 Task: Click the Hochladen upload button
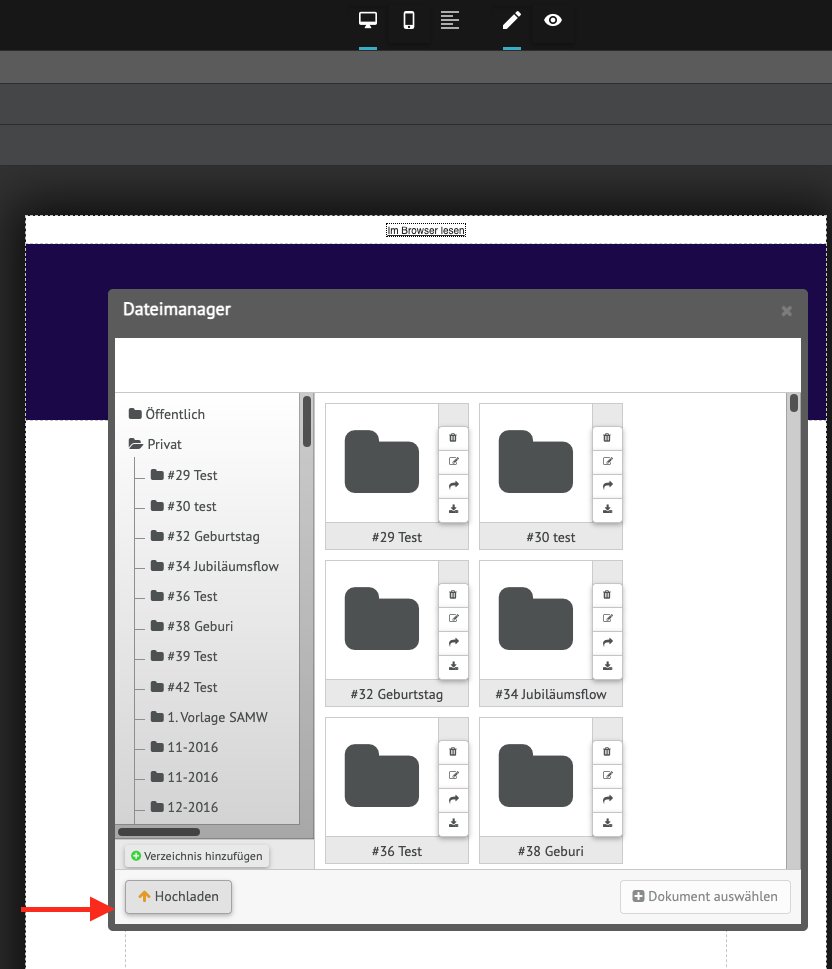[x=178, y=897]
